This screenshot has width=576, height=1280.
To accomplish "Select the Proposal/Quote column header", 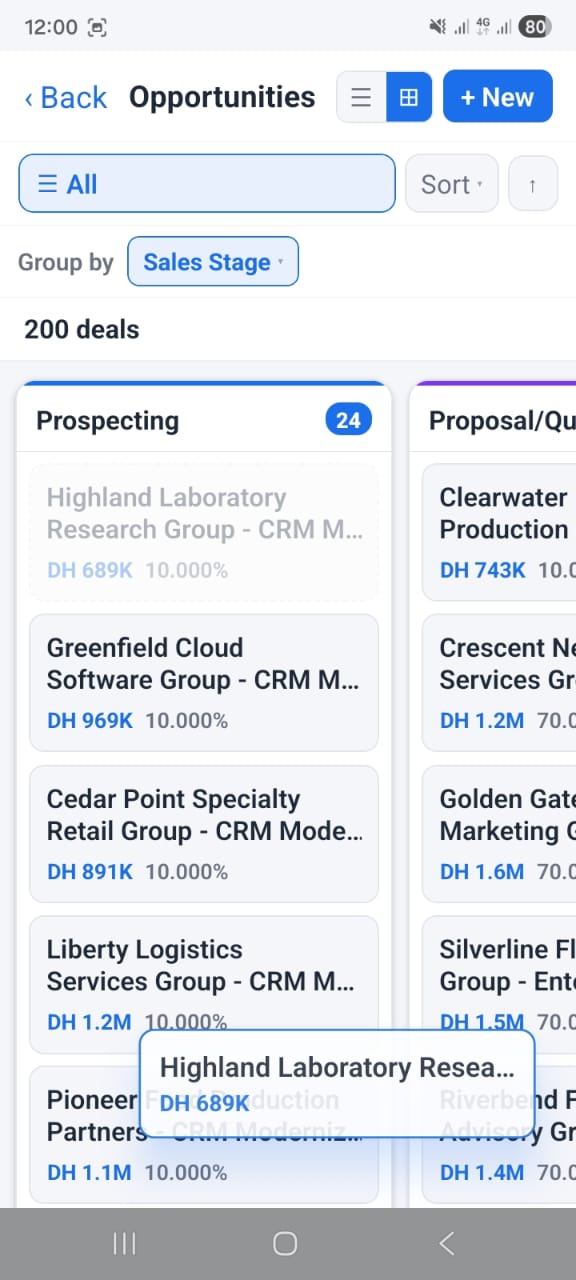I will (493, 420).
